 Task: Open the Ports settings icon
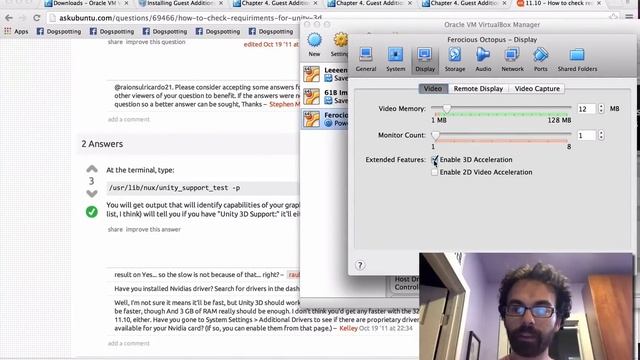tap(541, 60)
